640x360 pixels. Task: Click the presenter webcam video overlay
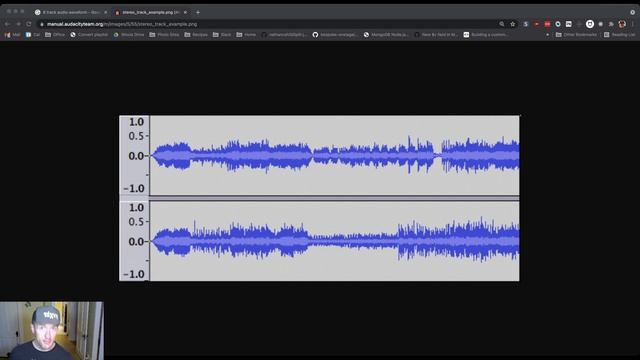click(x=52, y=331)
